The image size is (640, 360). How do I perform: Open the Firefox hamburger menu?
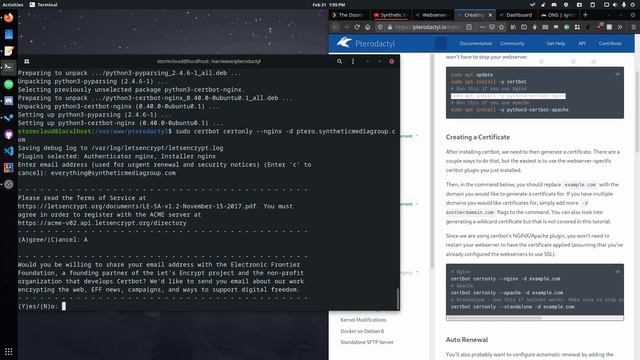(633, 27)
